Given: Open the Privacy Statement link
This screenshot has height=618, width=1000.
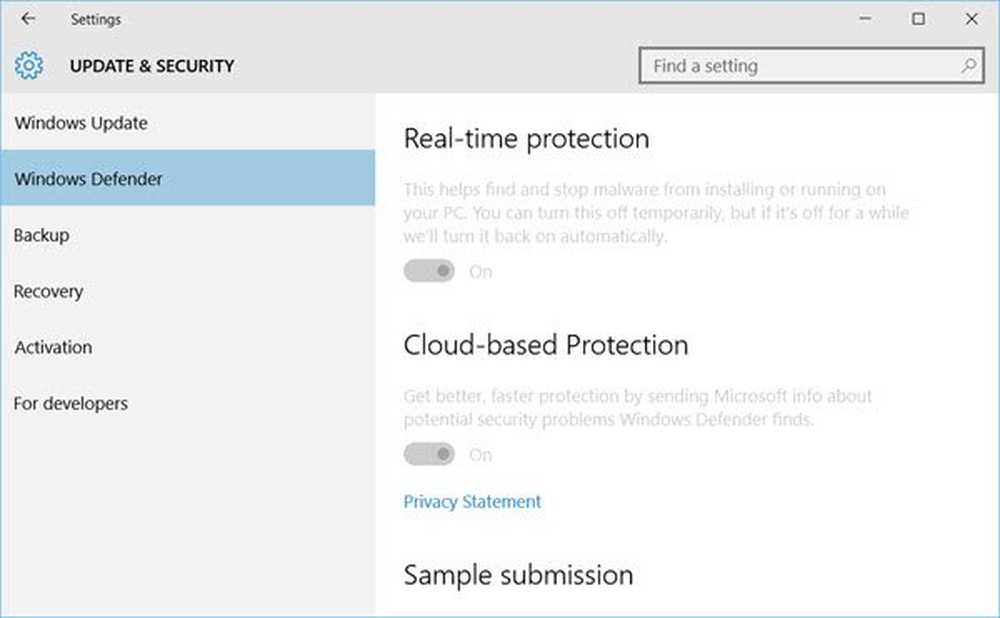Looking at the screenshot, I should pyautogui.click(x=472, y=502).
